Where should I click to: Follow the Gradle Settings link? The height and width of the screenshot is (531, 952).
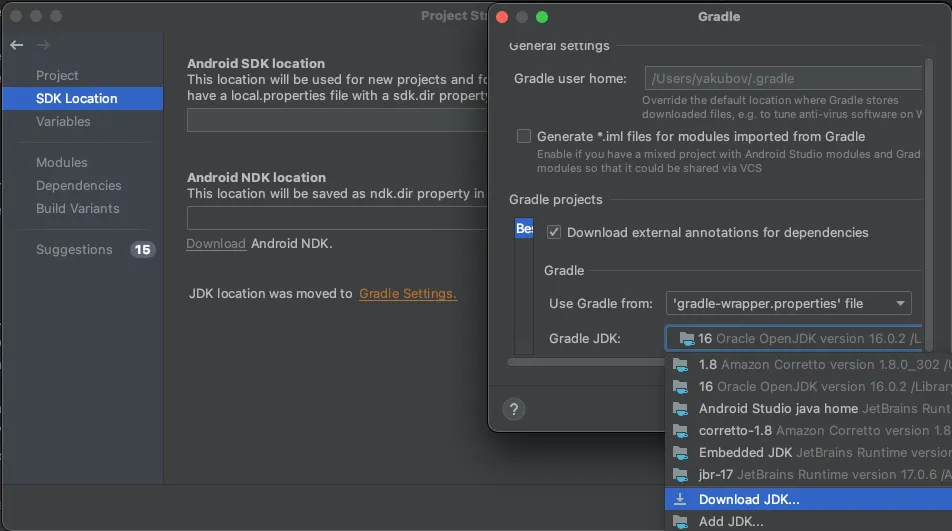pyautogui.click(x=407, y=294)
